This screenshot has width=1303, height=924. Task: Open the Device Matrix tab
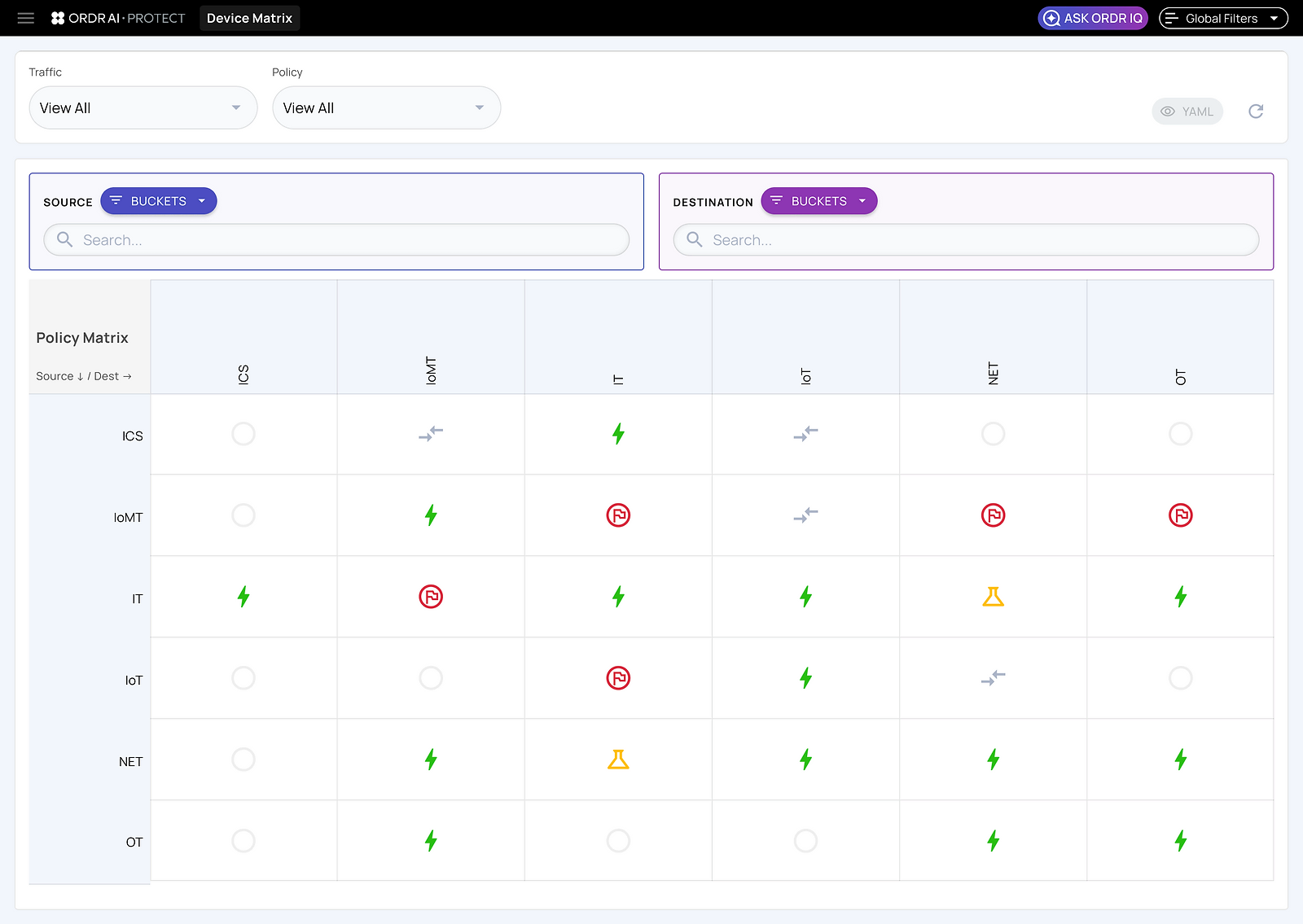(249, 18)
